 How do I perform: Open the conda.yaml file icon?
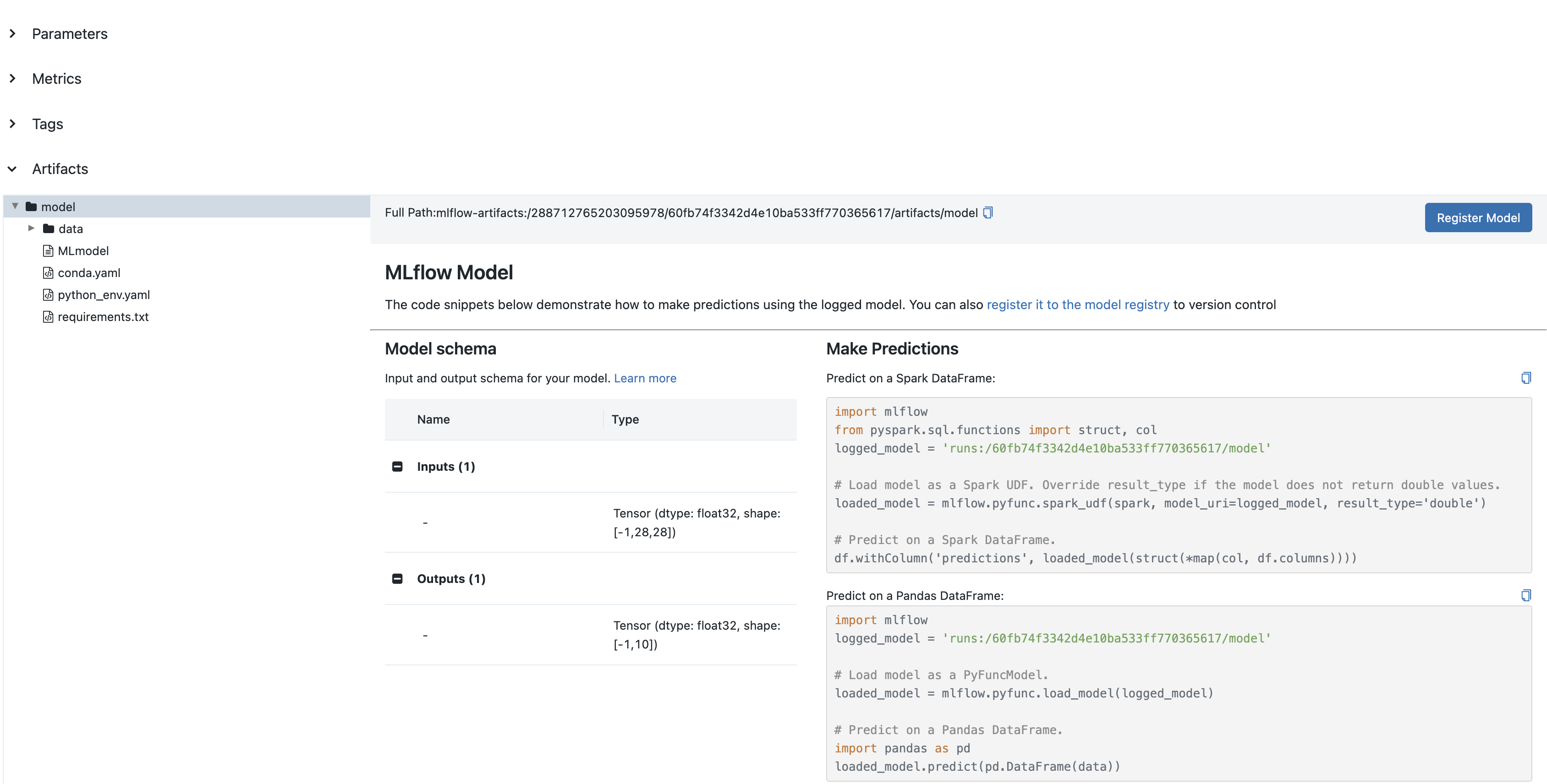tap(48, 272)
